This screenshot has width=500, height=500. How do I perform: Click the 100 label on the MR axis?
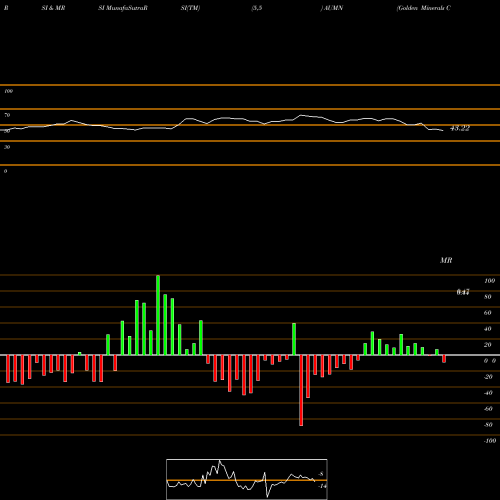pos(489,281)
